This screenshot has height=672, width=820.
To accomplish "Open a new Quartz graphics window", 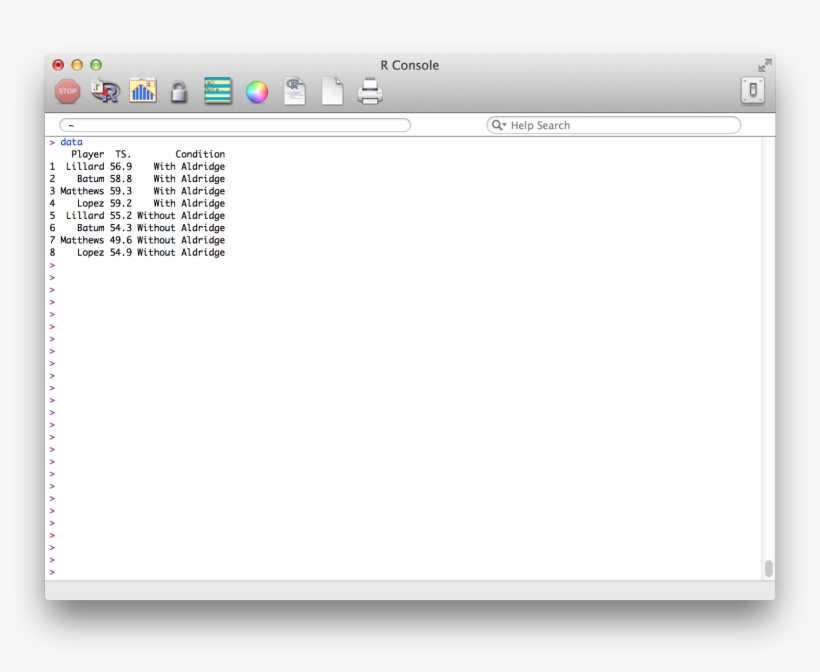I will point(143,92).
